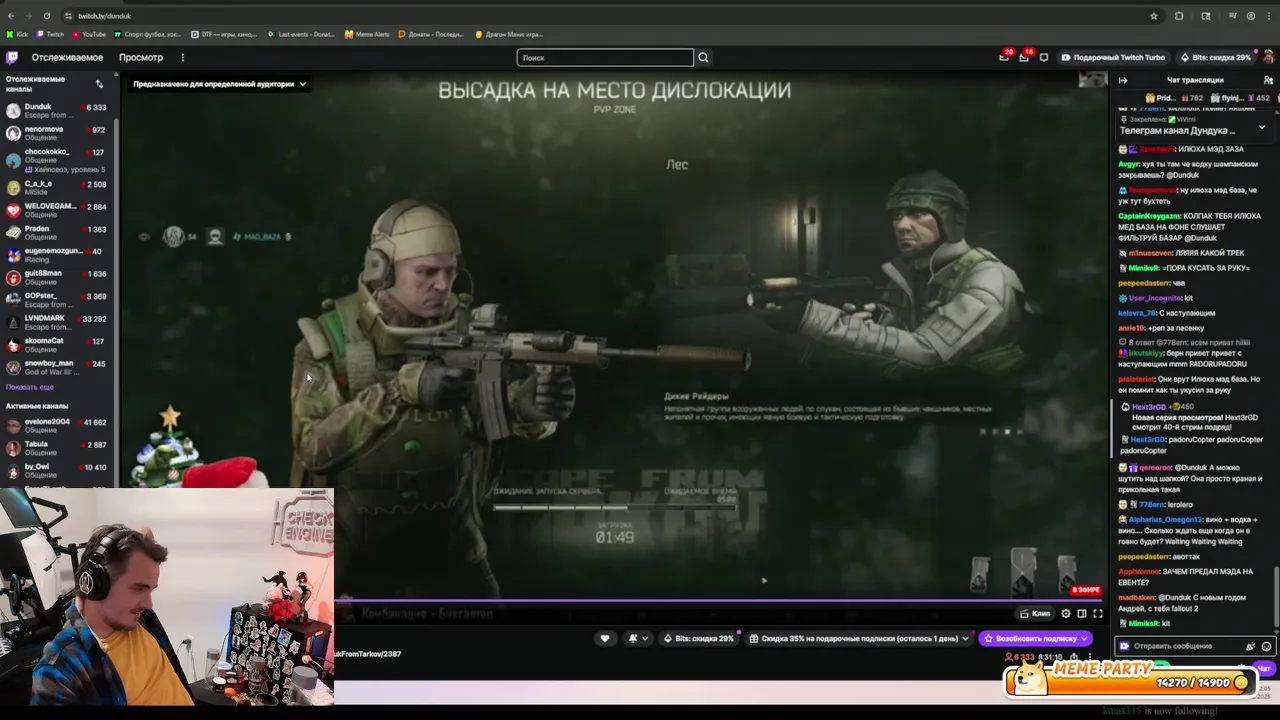Open the Twitch home logo
Viewport: 1280px width, 720px height.
(12, 57)
